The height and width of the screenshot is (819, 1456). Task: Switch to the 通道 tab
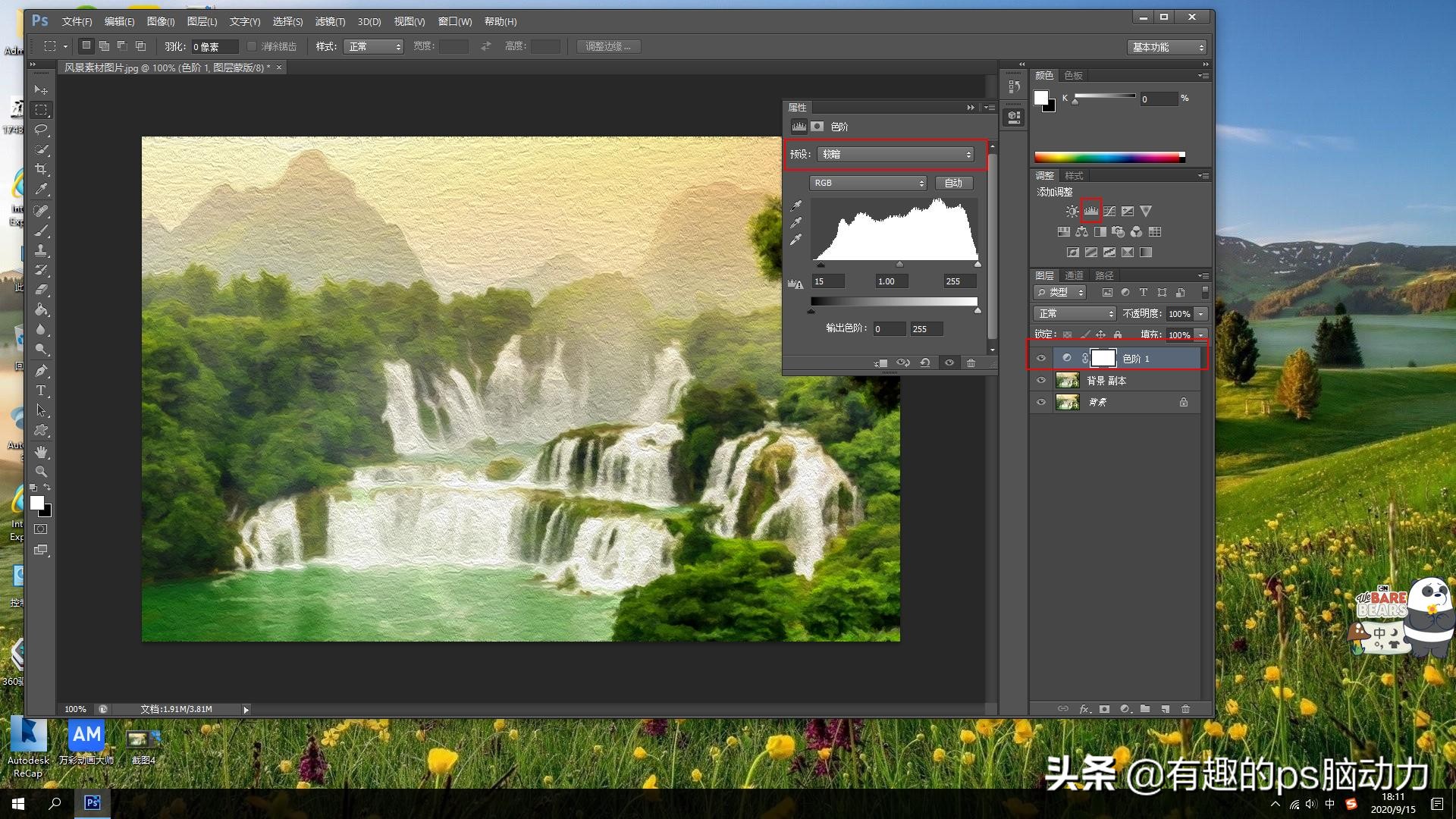pos(1074,275)
